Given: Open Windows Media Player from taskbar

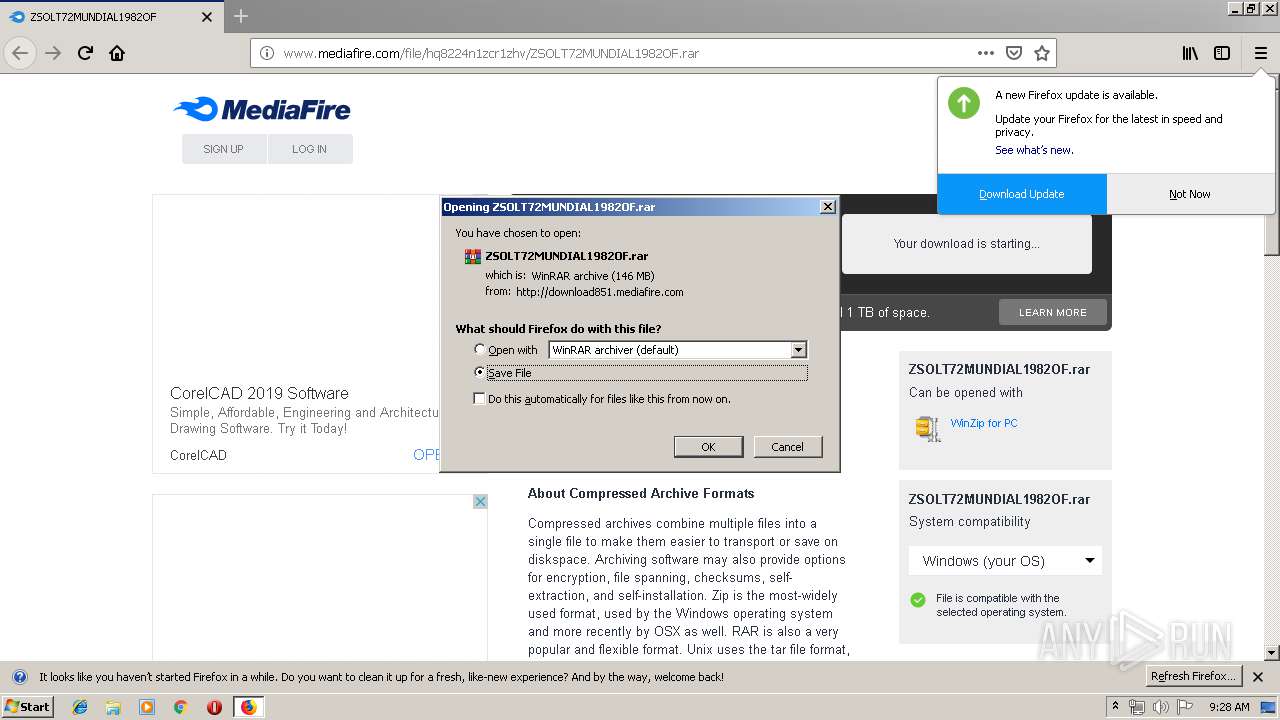Looking at the screenshot, I should coord(147,707).
